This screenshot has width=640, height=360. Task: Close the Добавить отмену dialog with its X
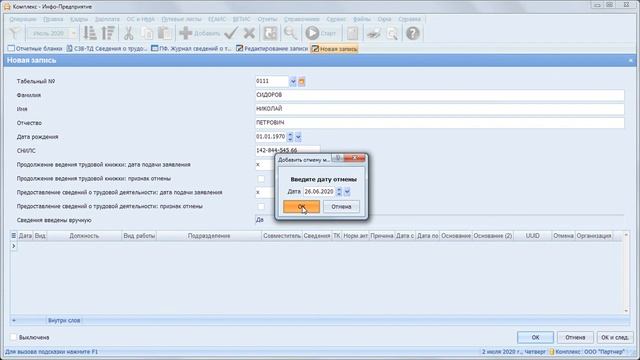coord(355,158)
